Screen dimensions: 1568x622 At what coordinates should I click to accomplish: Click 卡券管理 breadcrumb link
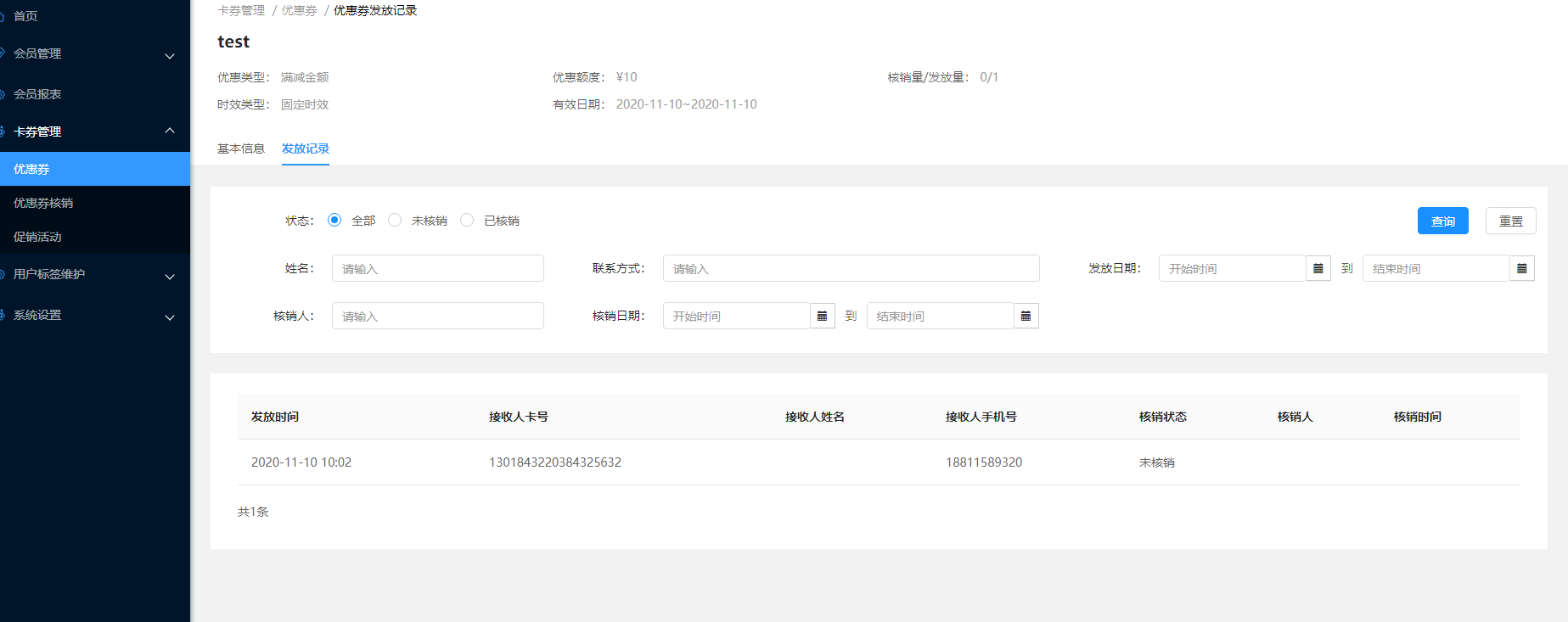tap(241, 10)
